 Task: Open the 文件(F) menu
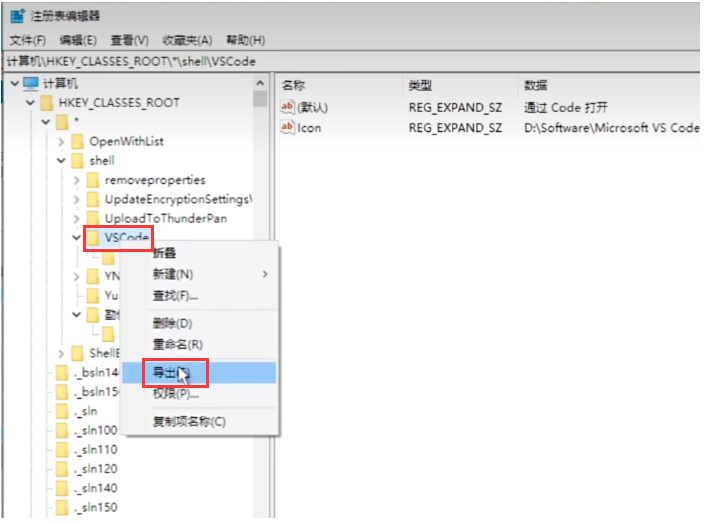click(x=28, y=40)
